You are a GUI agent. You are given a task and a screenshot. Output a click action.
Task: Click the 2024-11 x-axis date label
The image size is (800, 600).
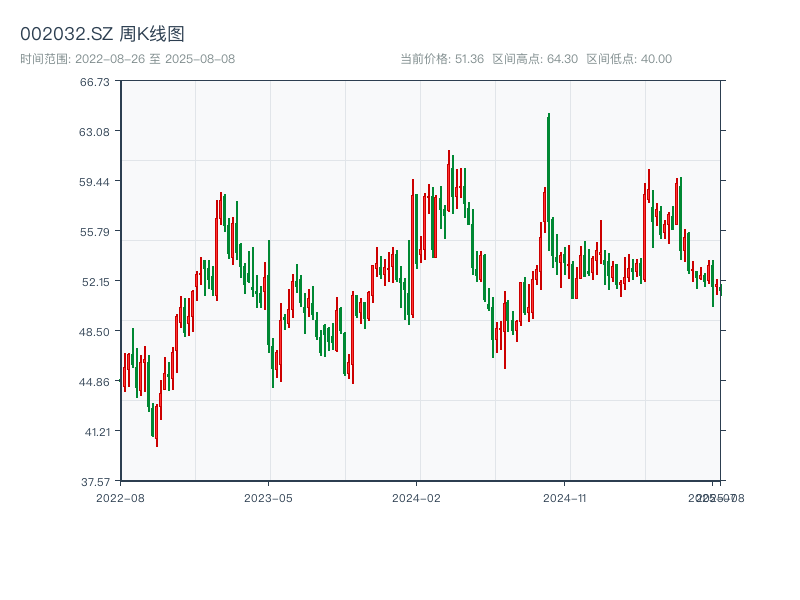pyautogui.click(x=564, y=497)
